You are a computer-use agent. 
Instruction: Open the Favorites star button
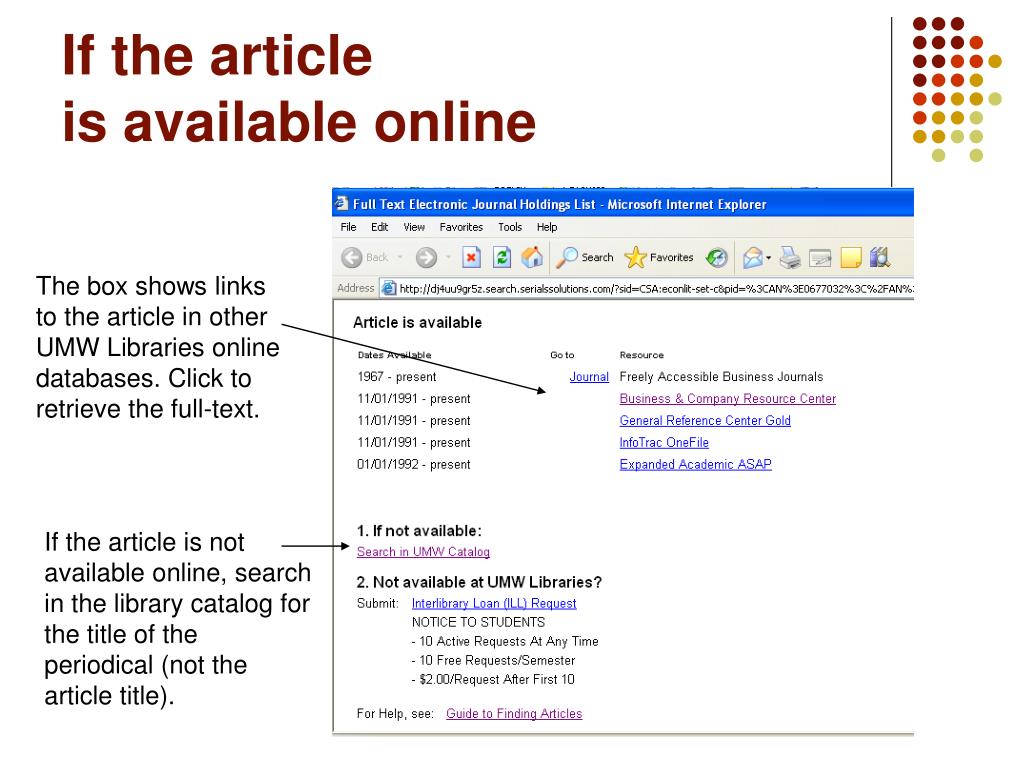[x=658, y=257]
